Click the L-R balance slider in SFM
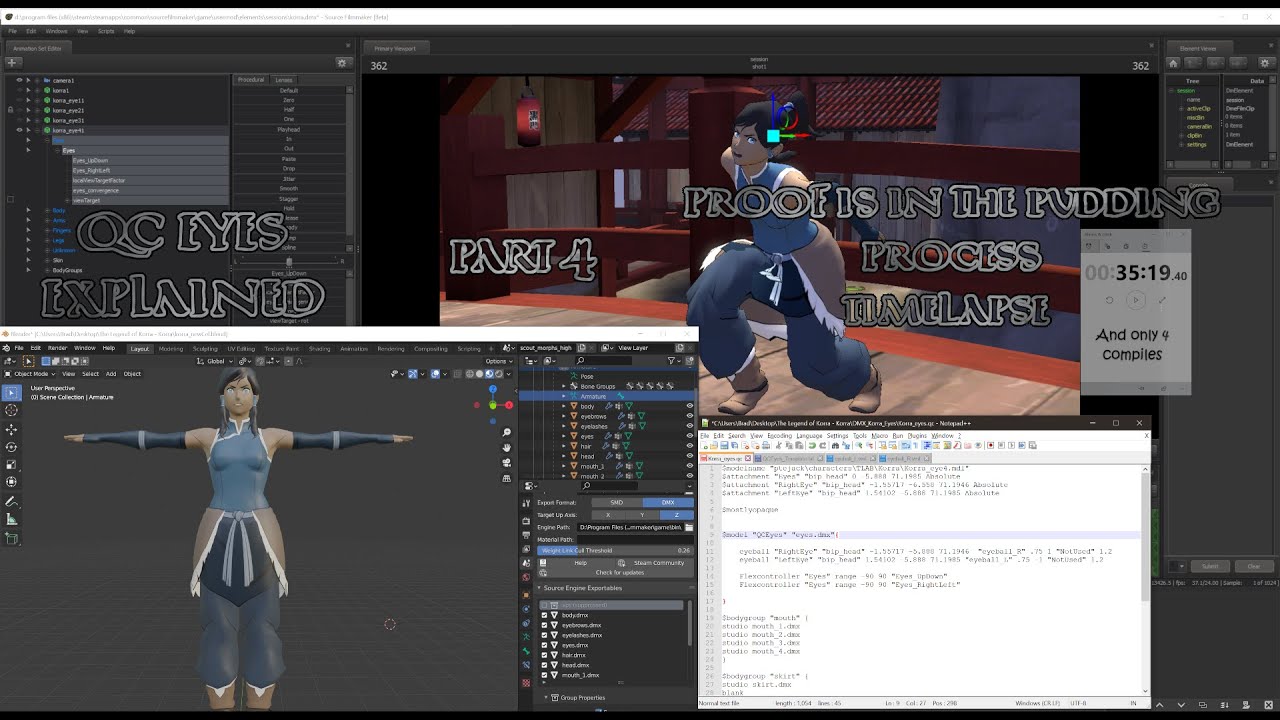Image resolution: width=1280 pixels, height=720 pixels. click(289, 262)
